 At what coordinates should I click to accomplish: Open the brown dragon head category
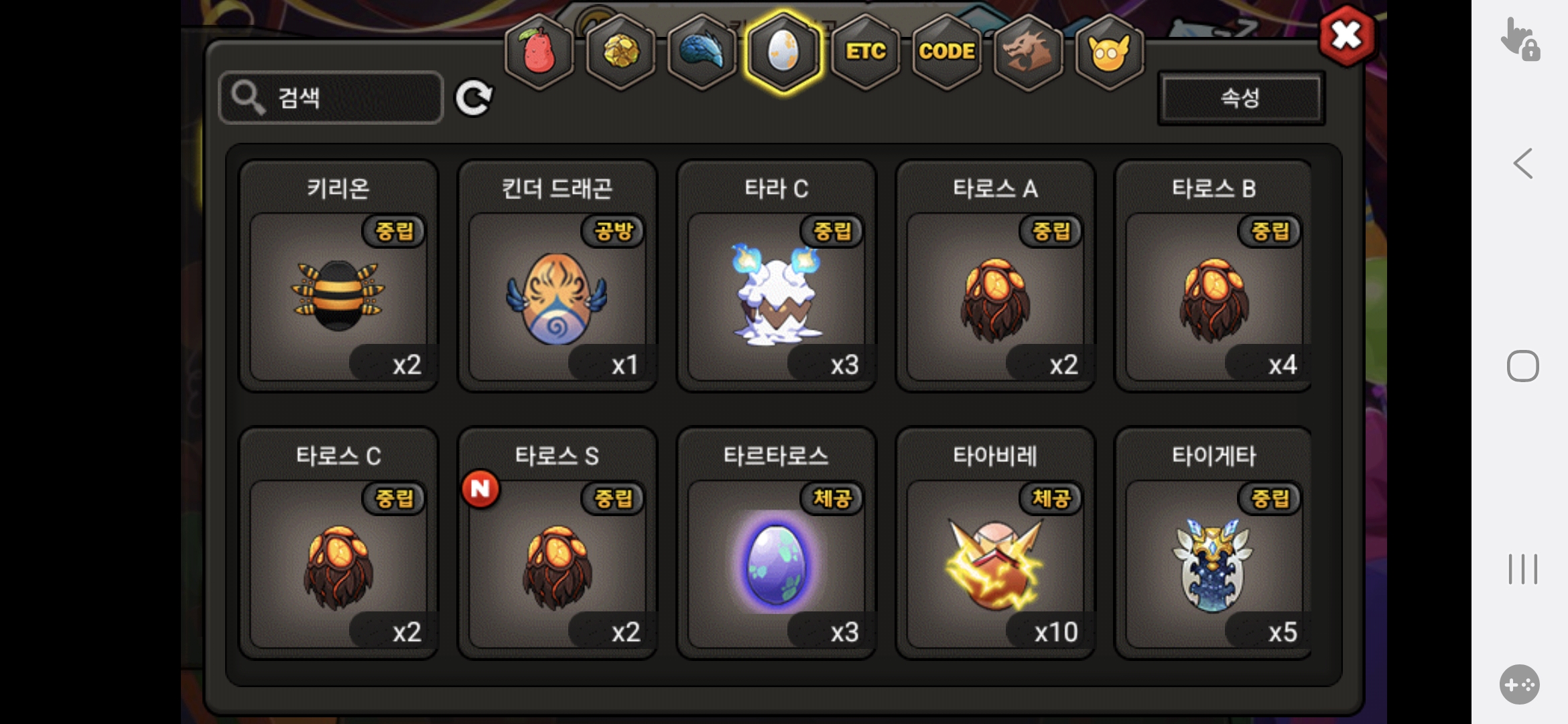tap(1028, 52)
